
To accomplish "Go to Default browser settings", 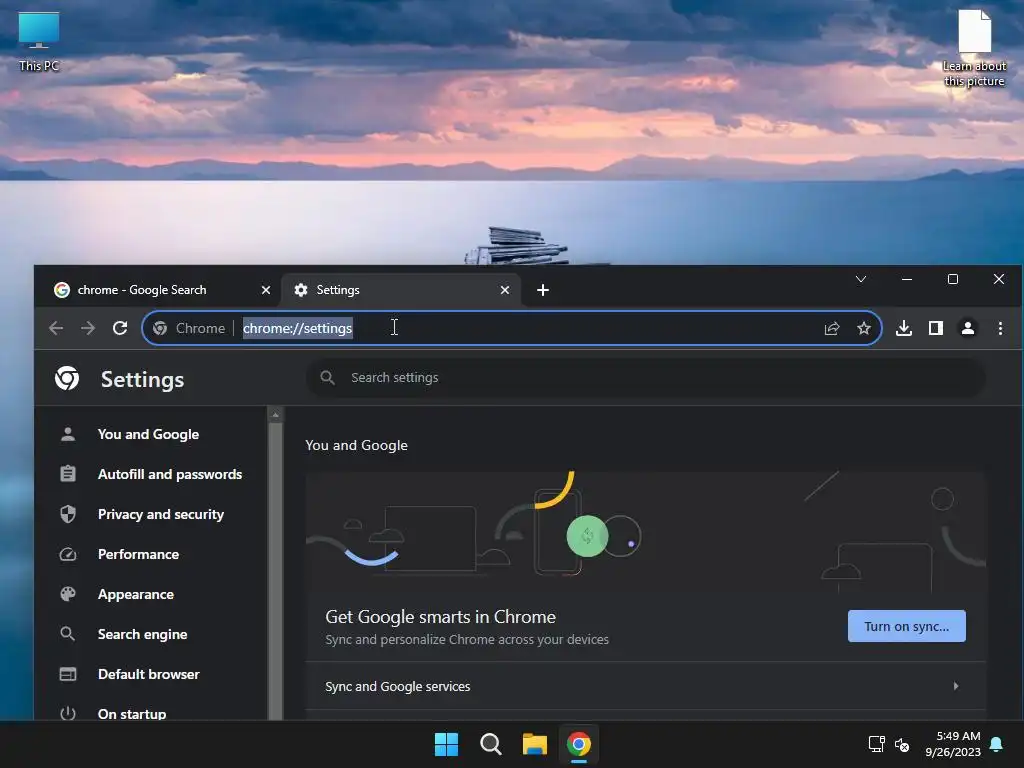I will click(150, 674).
